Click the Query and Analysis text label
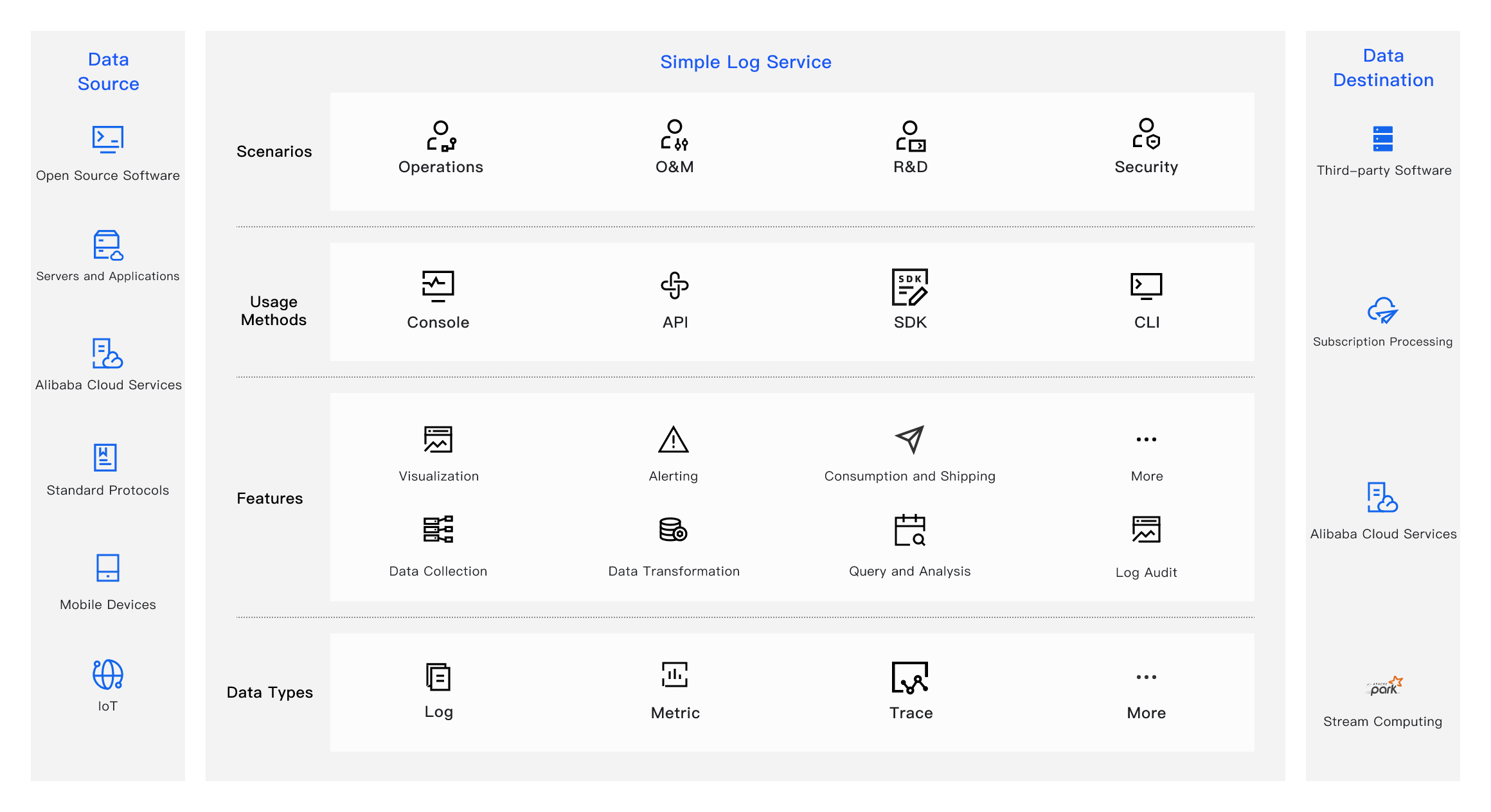 click(x=910, y=572)
